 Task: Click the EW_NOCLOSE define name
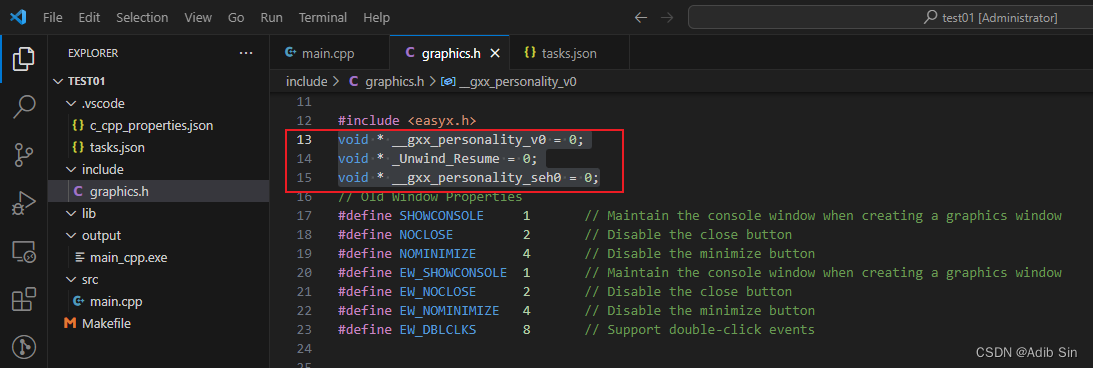coord(438,291)
